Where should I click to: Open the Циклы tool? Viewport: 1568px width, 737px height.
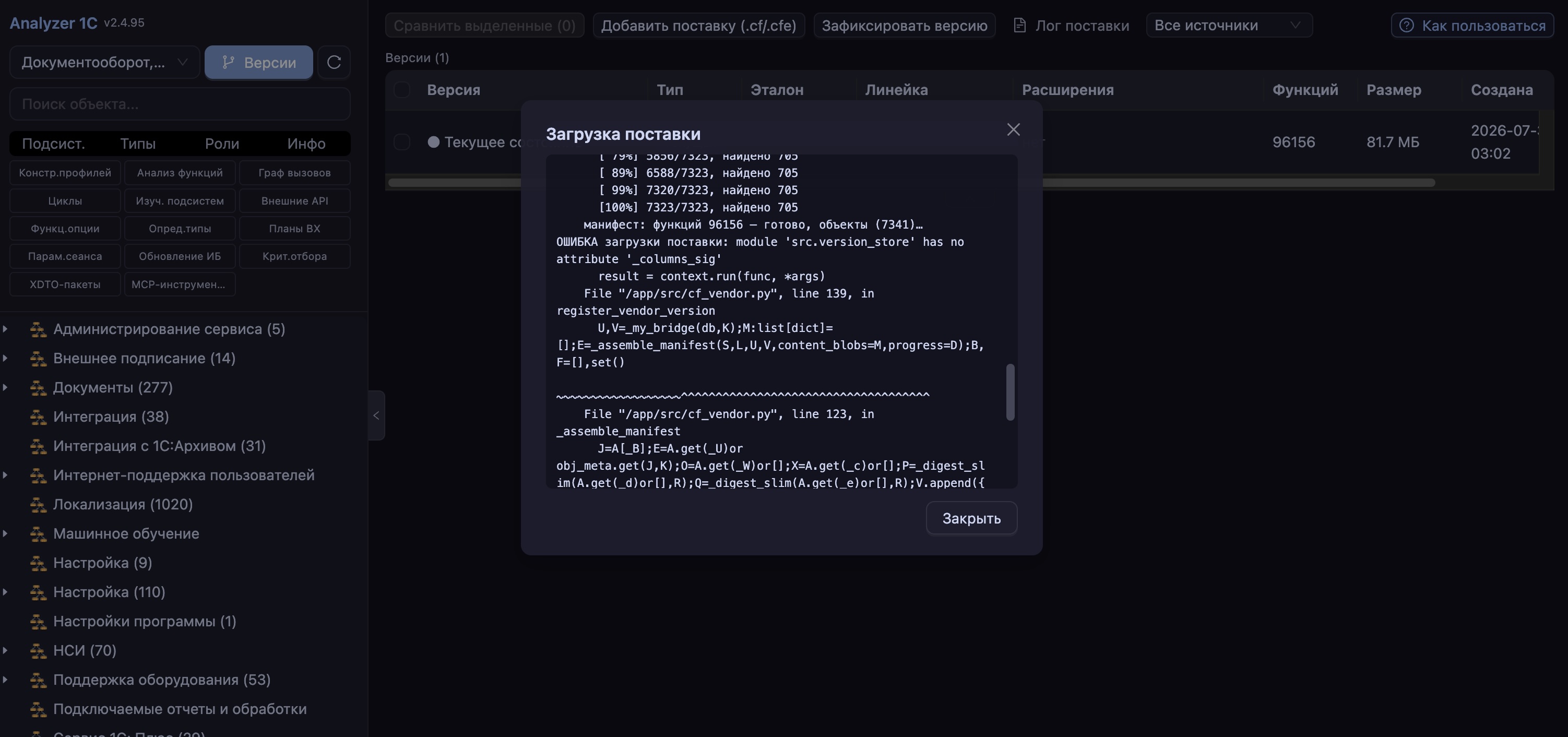[65, 201]
